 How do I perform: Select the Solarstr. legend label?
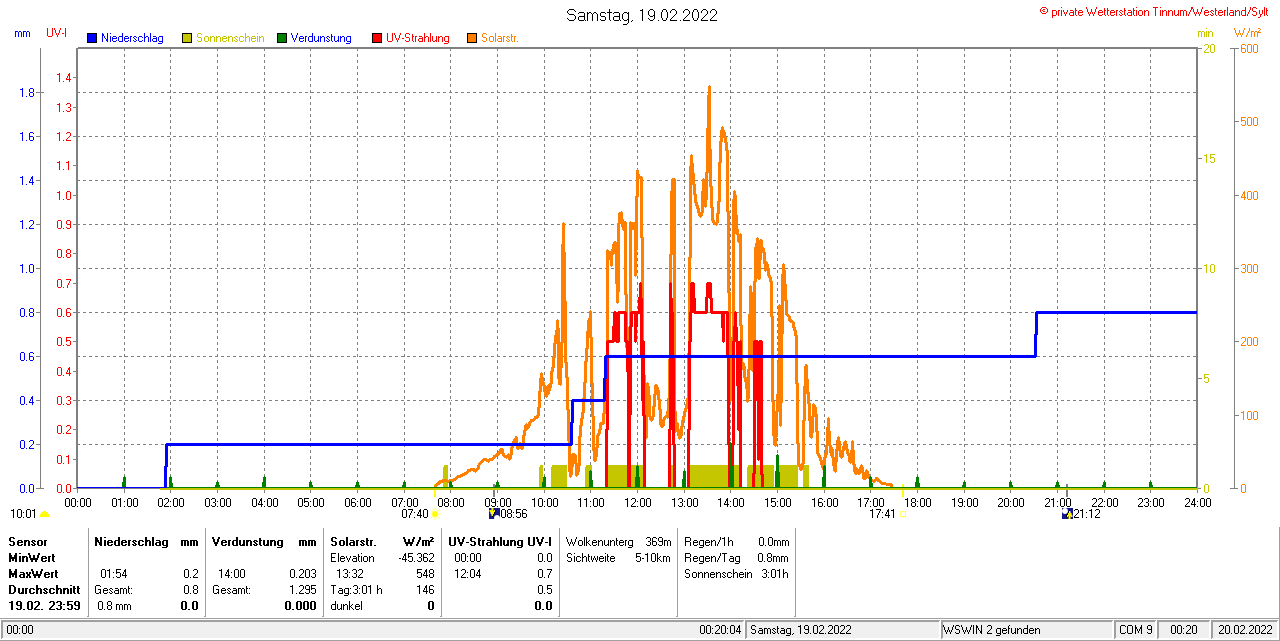(500, 38)
